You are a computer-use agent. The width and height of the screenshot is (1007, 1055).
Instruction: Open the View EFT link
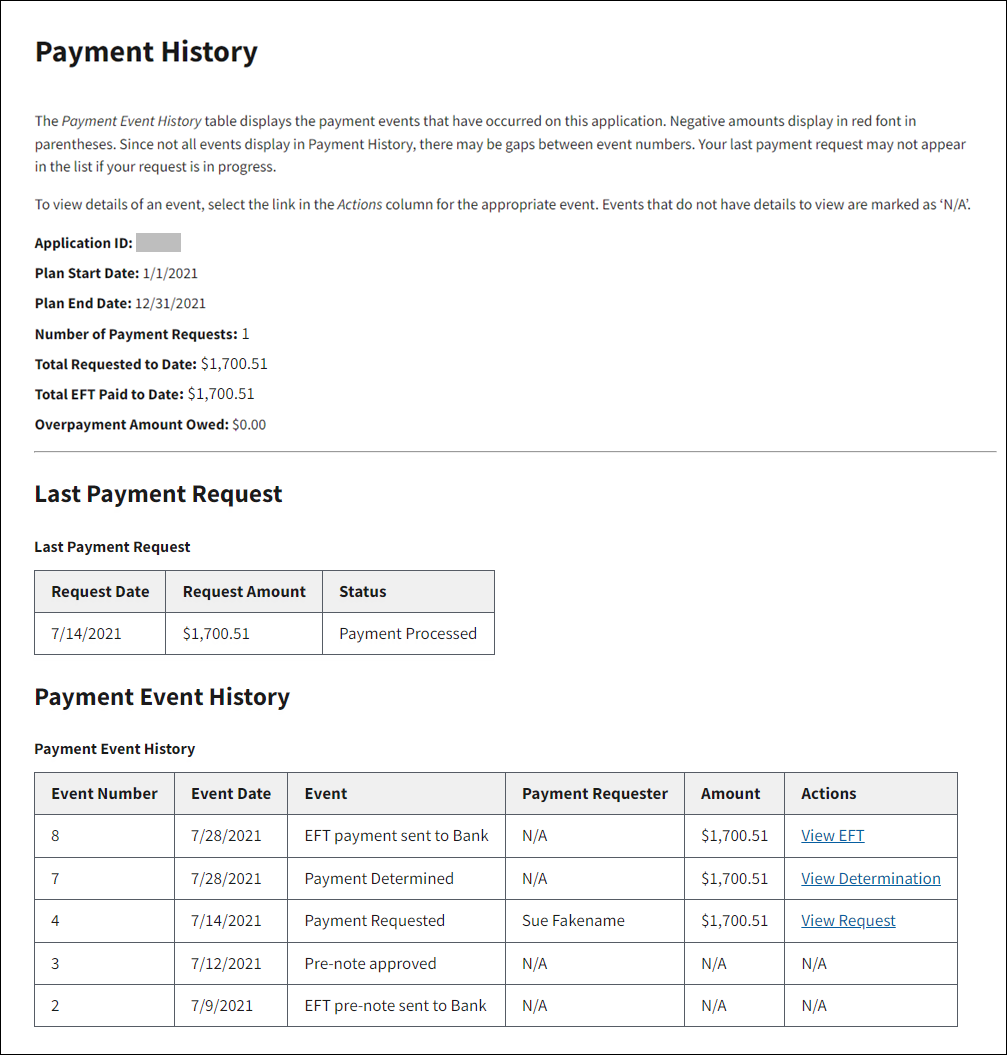(832, 836)
